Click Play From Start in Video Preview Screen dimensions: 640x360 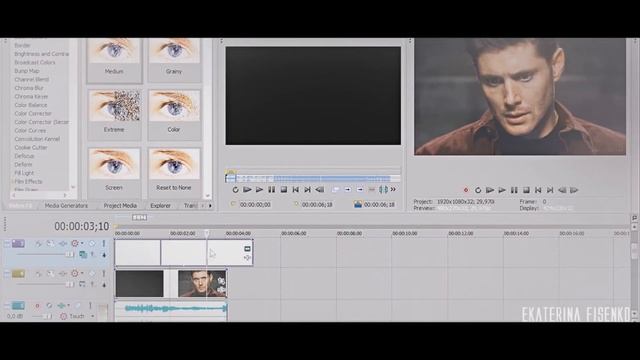[x=490, y=190]
